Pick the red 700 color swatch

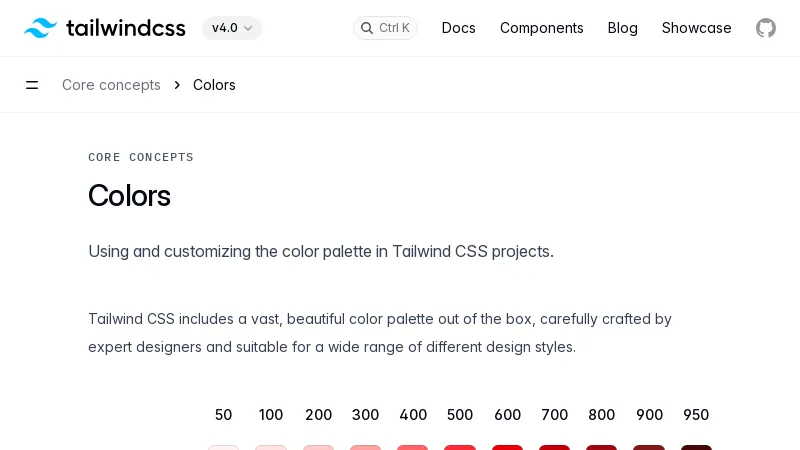click(554, 447)
